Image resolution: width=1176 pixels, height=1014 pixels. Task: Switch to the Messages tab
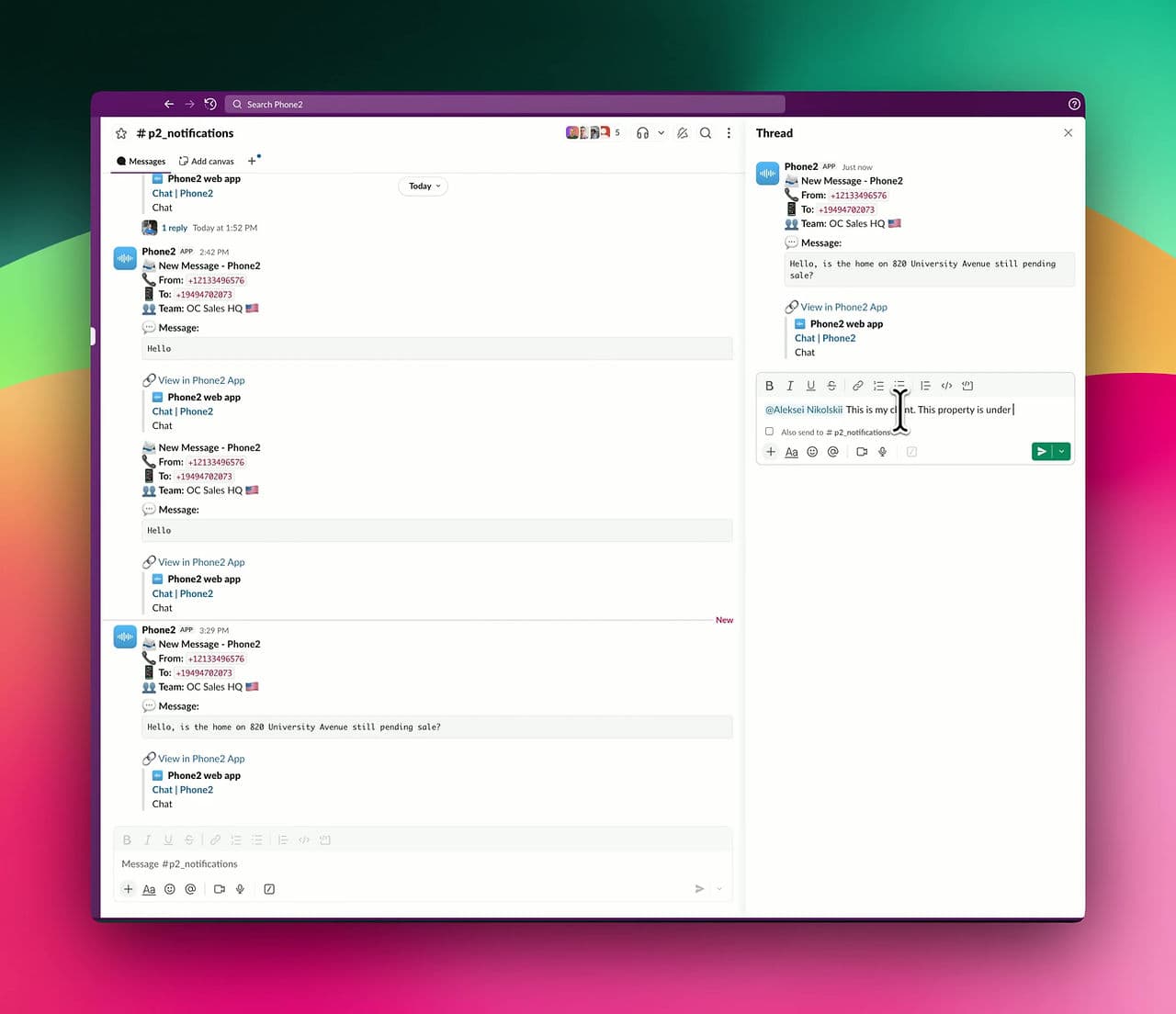140,161
